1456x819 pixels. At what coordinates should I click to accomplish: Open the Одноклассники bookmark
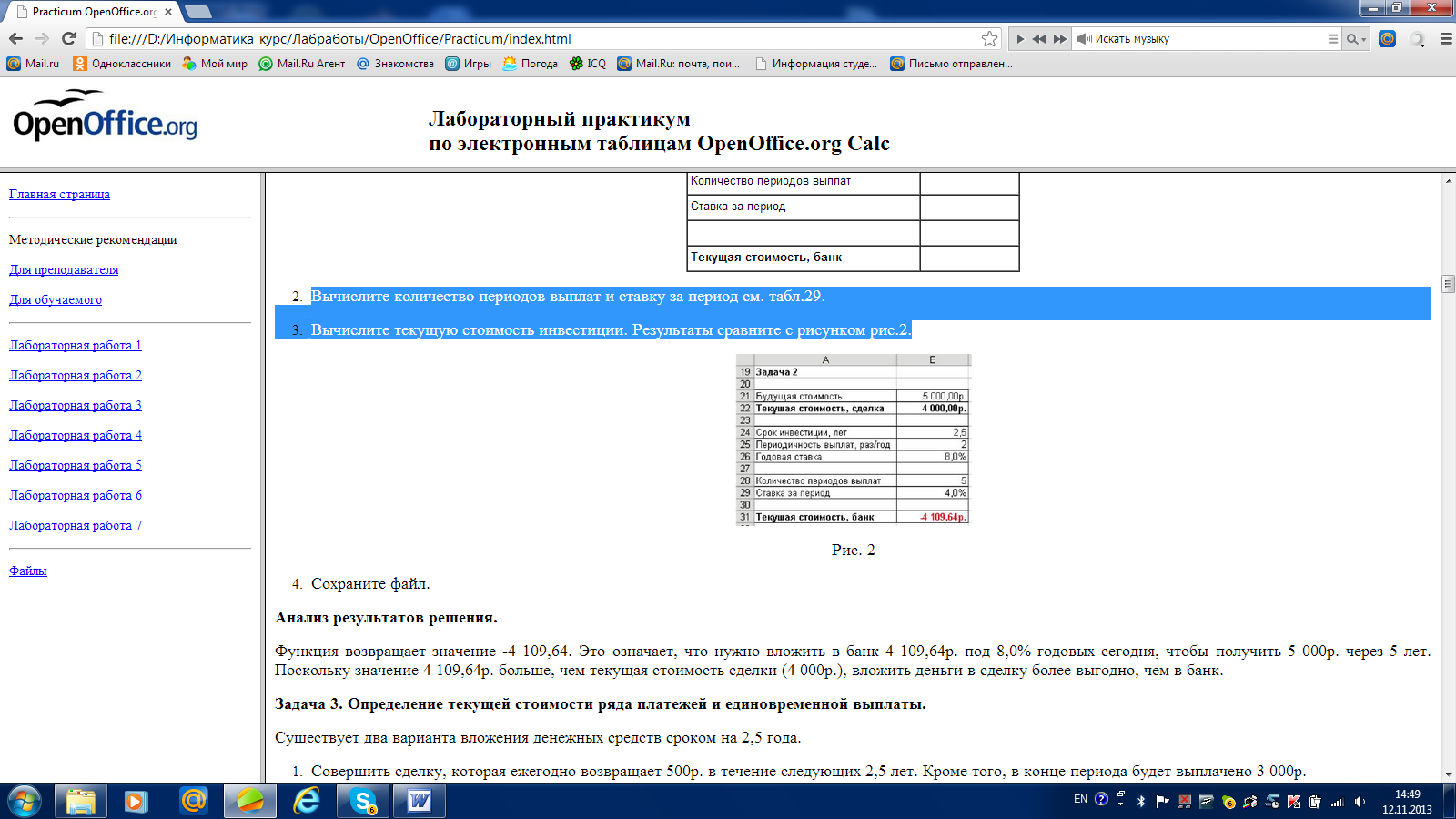[122, 64]
